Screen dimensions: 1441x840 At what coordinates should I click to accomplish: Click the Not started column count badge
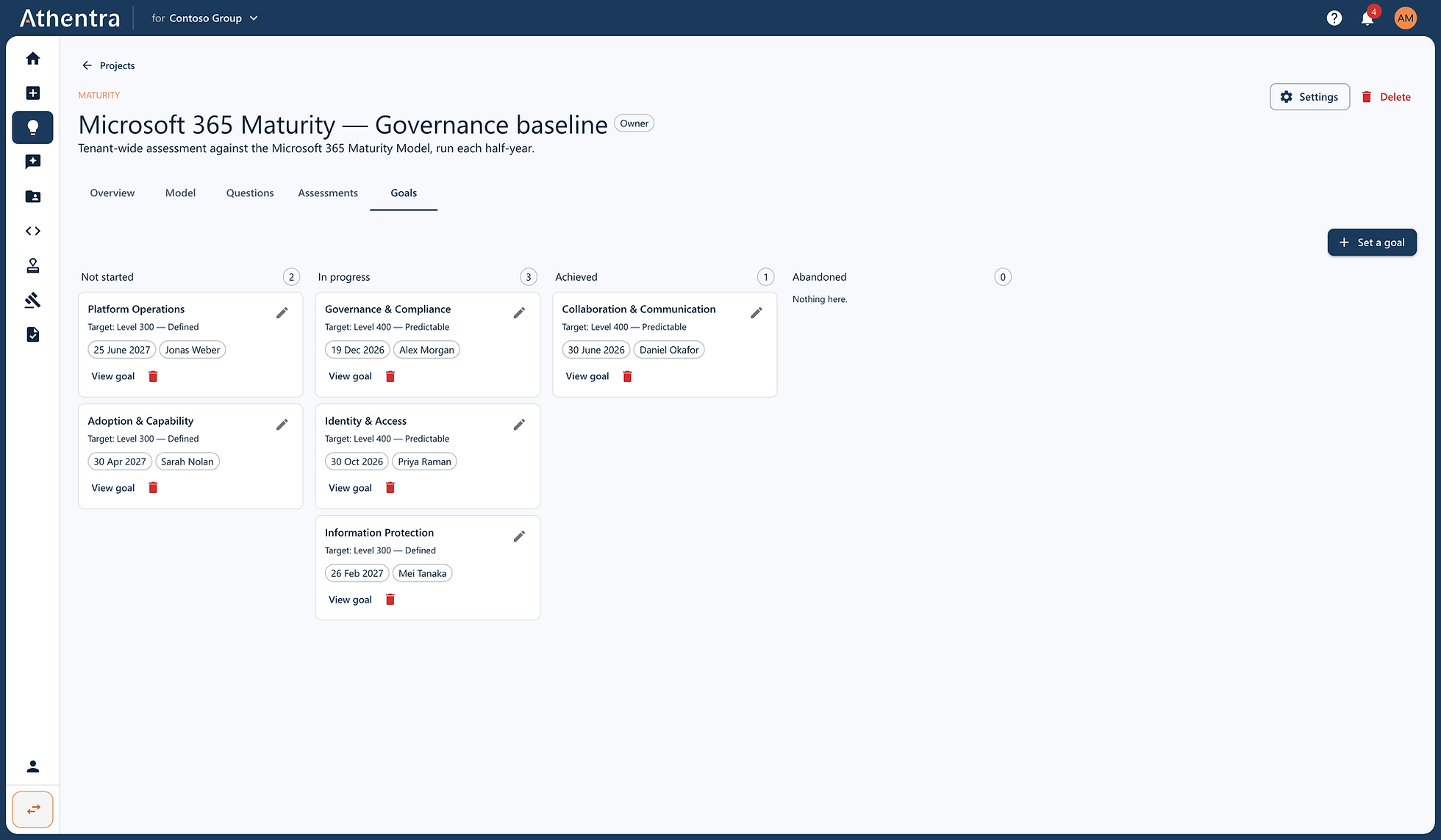pyautogui.click(x=292, y=277)
